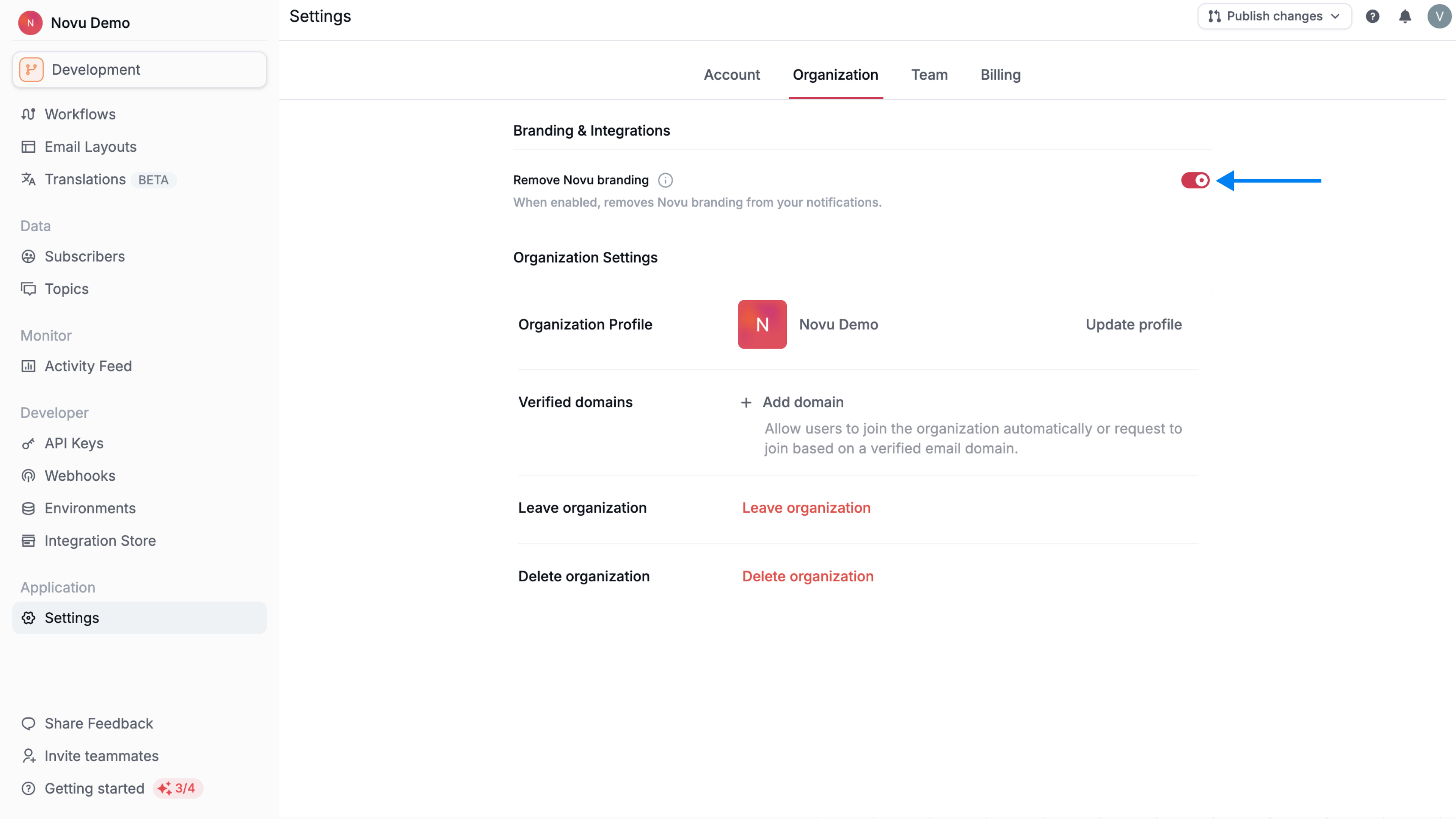Select the Email Layouts icon
1456x819 pixels.
pos(29,146)
